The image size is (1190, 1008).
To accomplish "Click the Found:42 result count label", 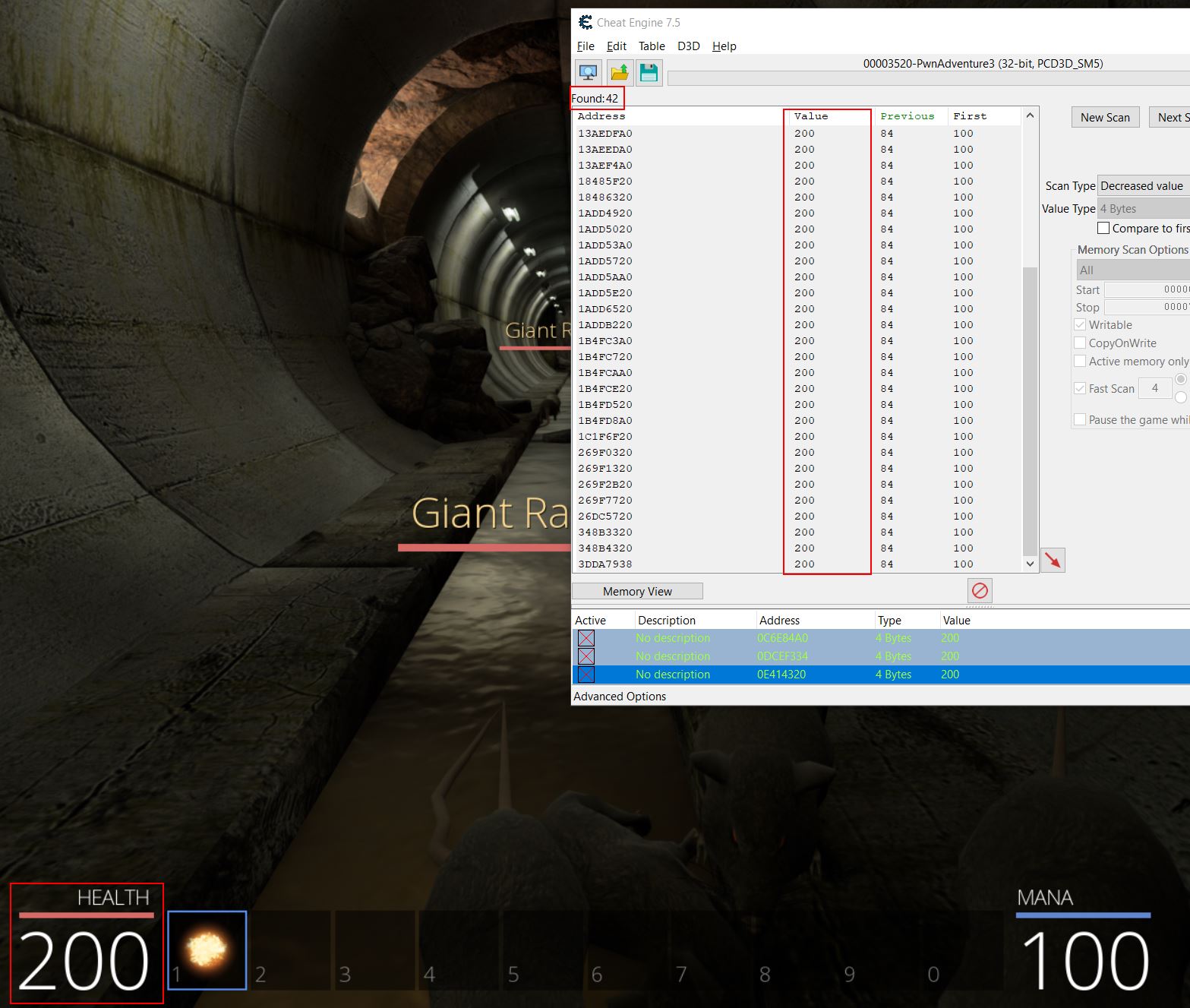I will [595, 98].
